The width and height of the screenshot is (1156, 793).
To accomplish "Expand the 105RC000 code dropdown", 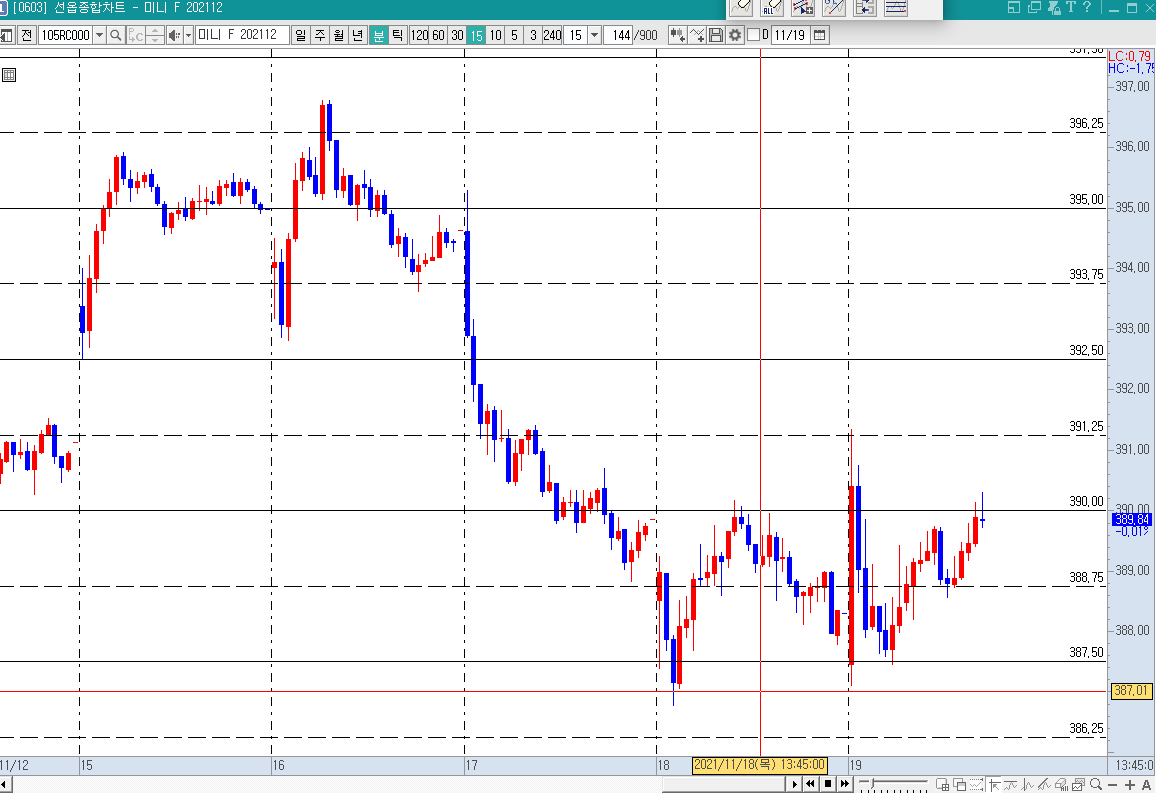I will click(99, 35).
